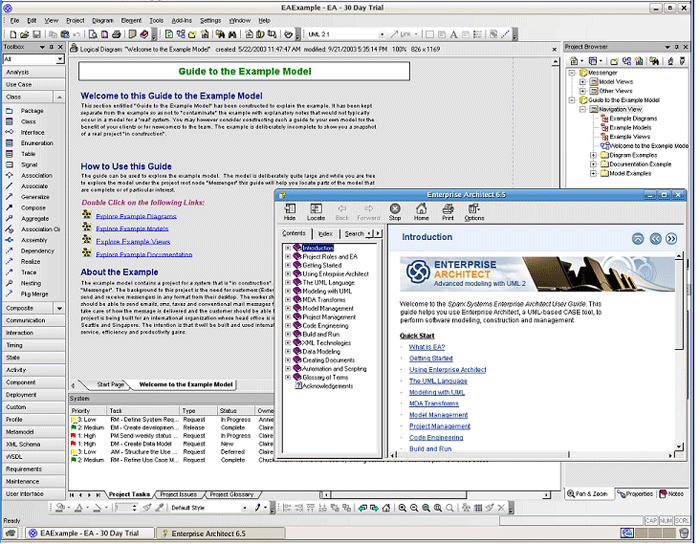
Task: Click the zoom out magnifier icon in the bottom toolbar
Action: point(414,508)
